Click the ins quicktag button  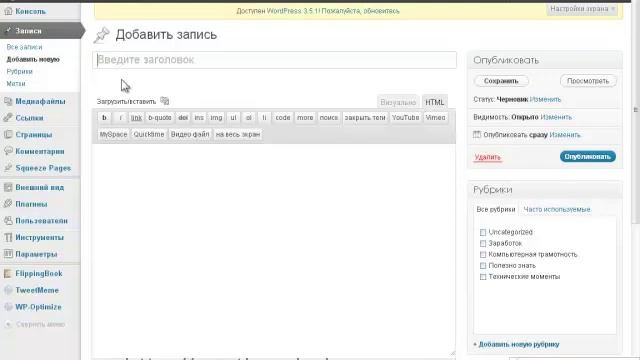click(199, 118)
